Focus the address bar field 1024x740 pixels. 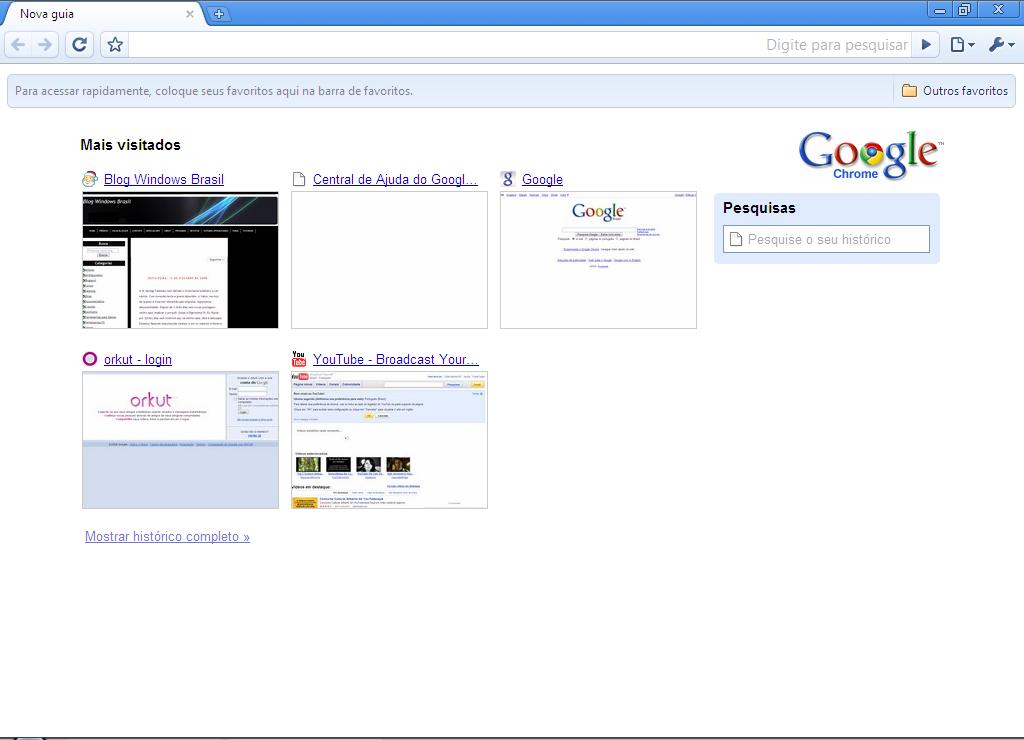[x=519, y=44]
